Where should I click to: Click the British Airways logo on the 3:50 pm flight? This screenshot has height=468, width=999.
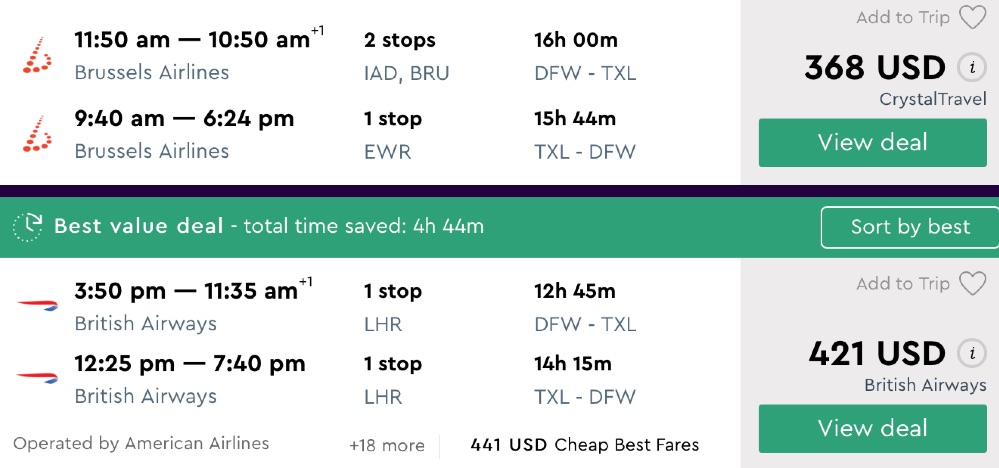[x=37, y=304]
